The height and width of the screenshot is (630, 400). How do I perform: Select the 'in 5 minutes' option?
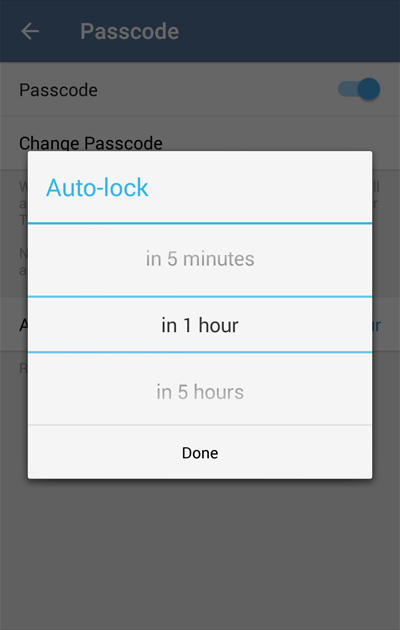(x=200, y=259)
